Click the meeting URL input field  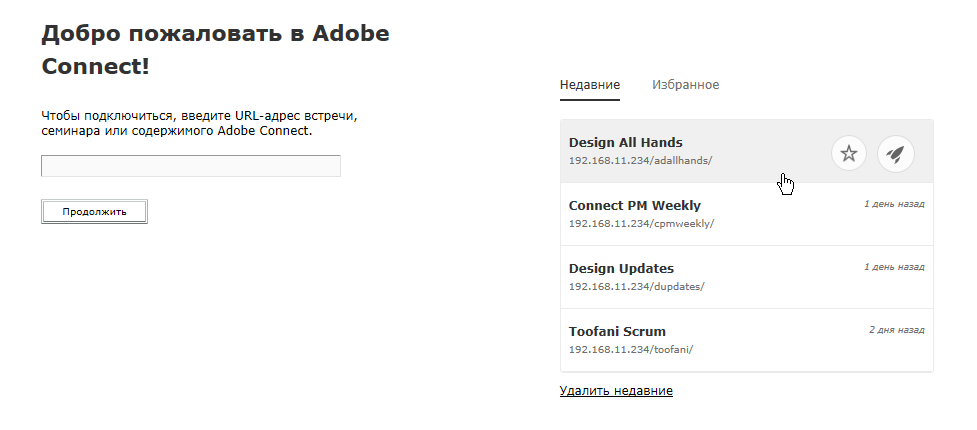tap(191, 166)
